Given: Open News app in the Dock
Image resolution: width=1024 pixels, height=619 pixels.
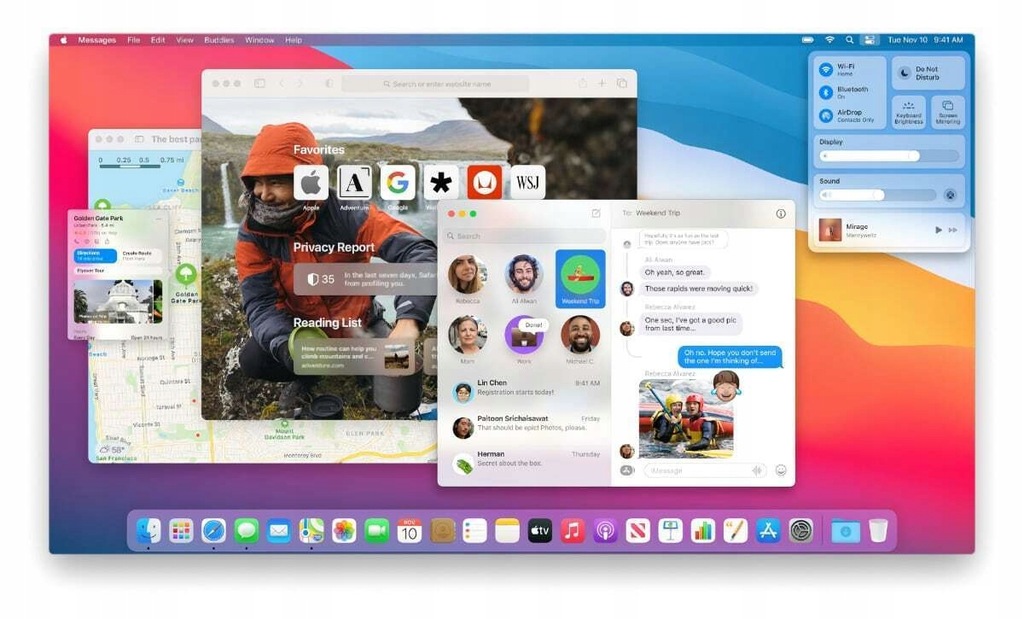Looking at the screenshot, I should 637,531.
